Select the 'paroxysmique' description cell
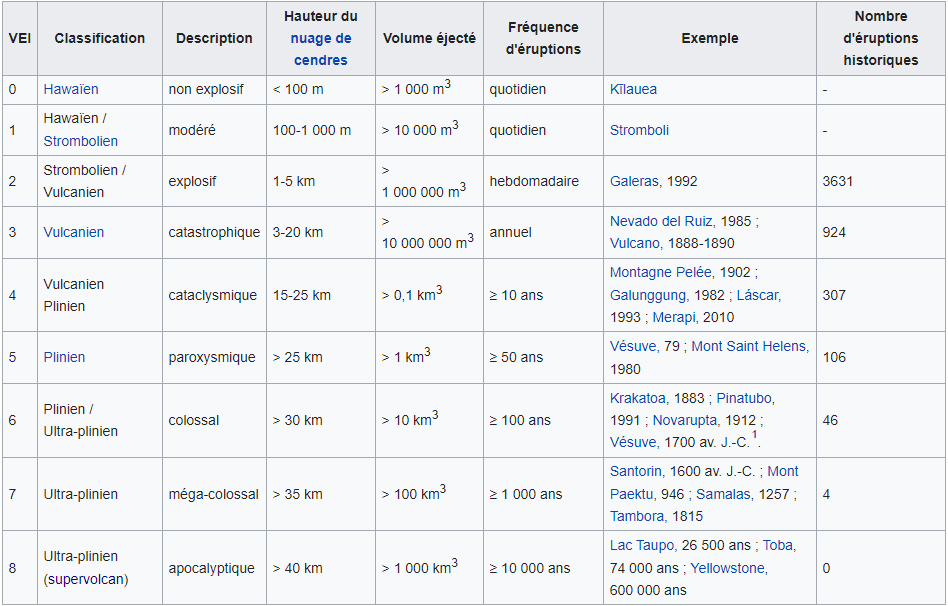 (214, 357)
